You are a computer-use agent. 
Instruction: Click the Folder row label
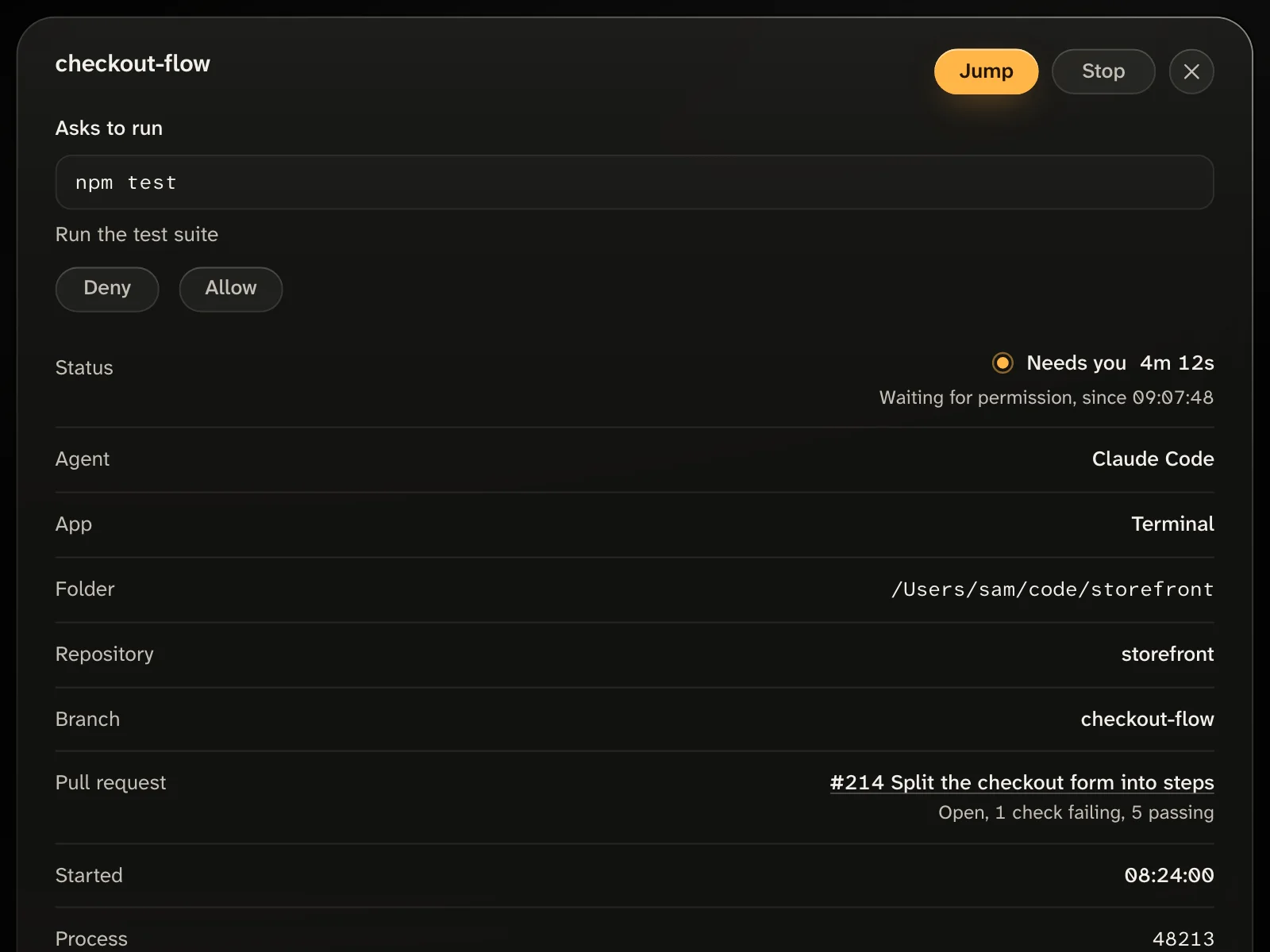click(85, 589)
